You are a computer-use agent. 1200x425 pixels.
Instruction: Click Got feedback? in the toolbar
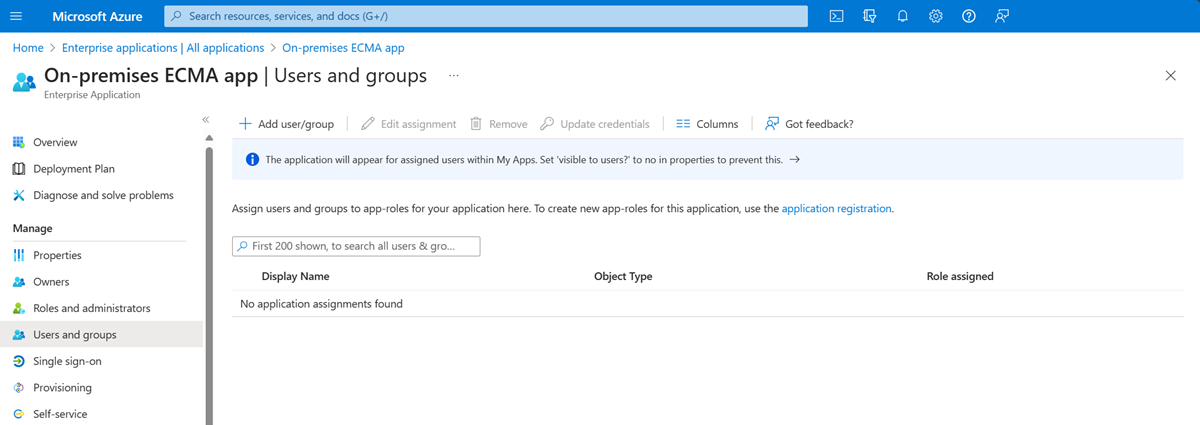click(x=809, y=124)
